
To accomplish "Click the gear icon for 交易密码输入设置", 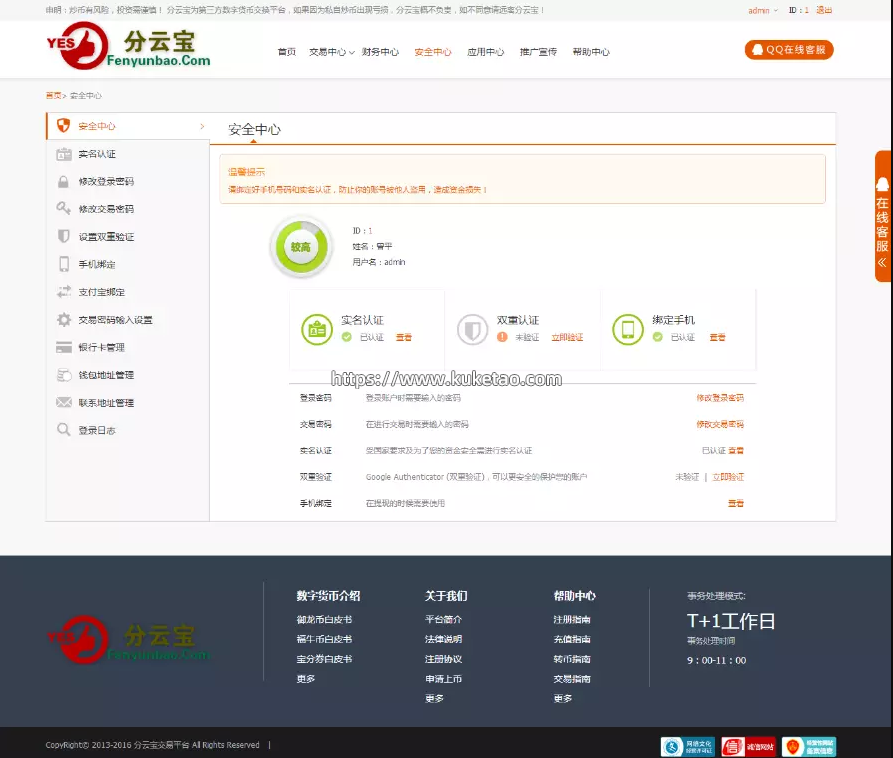I will tap(64, 320).
